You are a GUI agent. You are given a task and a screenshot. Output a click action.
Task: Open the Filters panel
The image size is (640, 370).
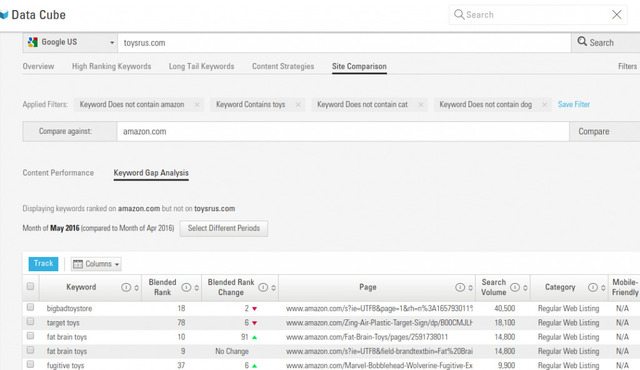point(627,66)
